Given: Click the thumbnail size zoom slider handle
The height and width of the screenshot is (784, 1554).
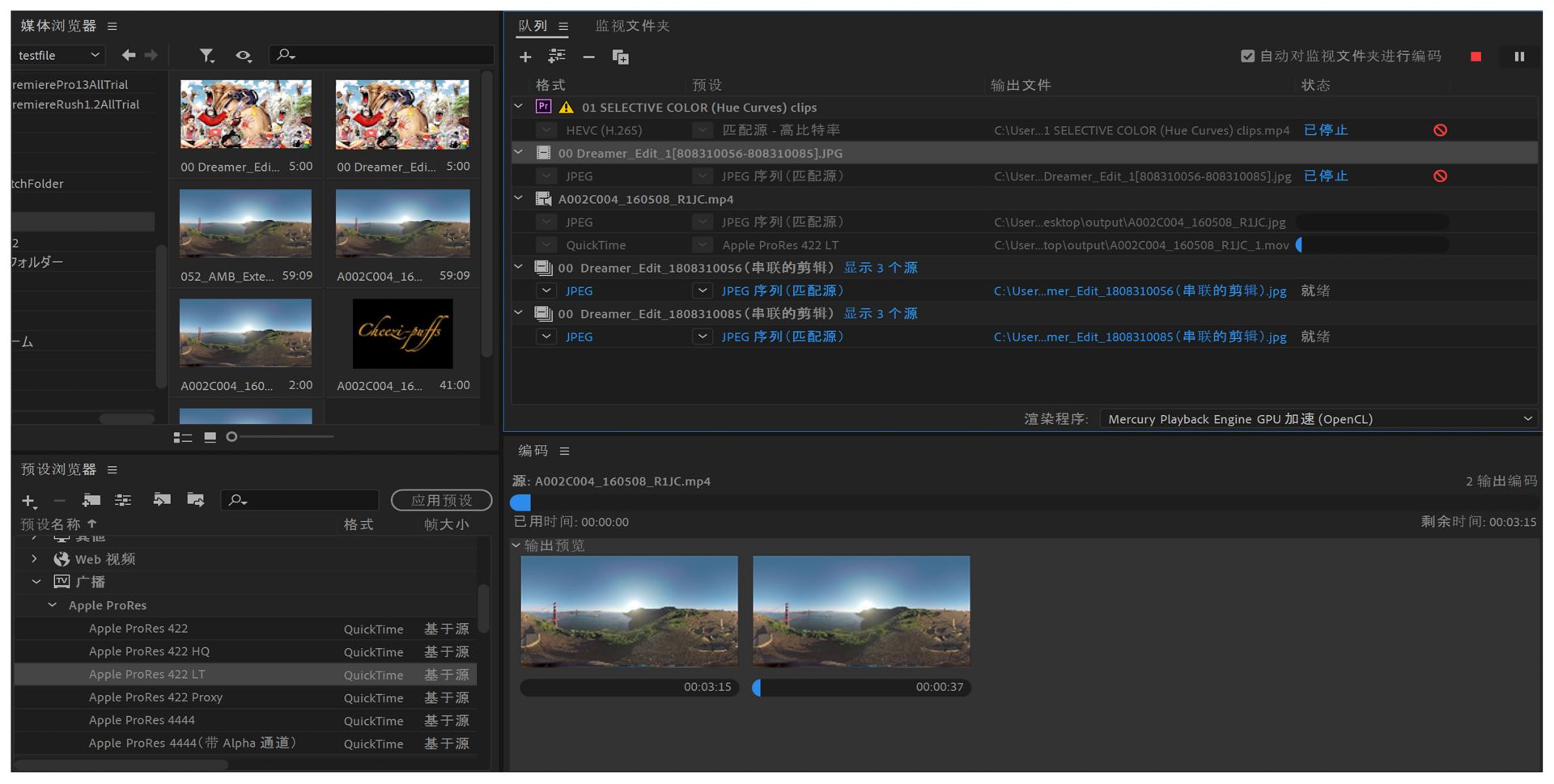Looking at the screenshot, I should pyautogui.click(x=231, y=437).
